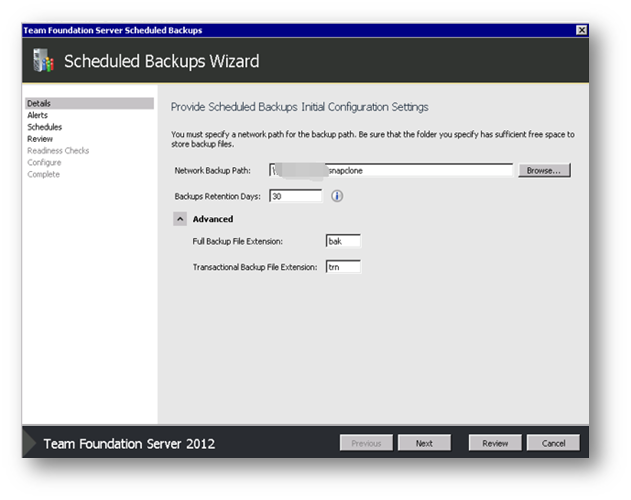Click the Network Backup Path label
Viewport: 631px width, 500px height.
pos(212,171)
